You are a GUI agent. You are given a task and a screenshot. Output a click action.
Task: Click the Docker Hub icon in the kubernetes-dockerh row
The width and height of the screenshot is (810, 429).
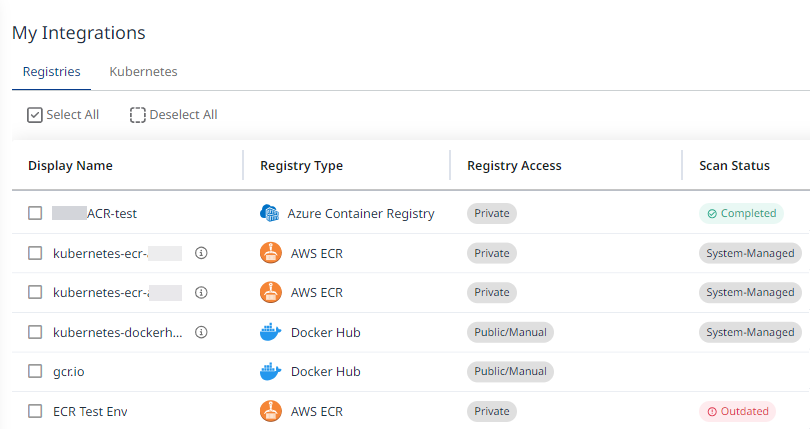click(270, 332)
